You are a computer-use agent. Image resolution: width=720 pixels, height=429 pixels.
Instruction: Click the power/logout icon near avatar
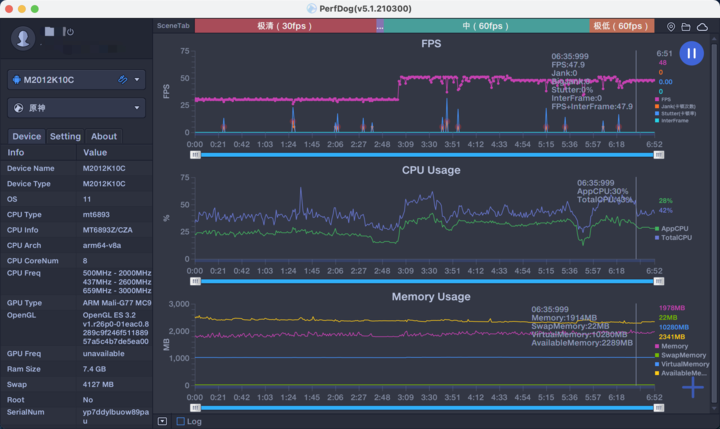click(67, 32)
